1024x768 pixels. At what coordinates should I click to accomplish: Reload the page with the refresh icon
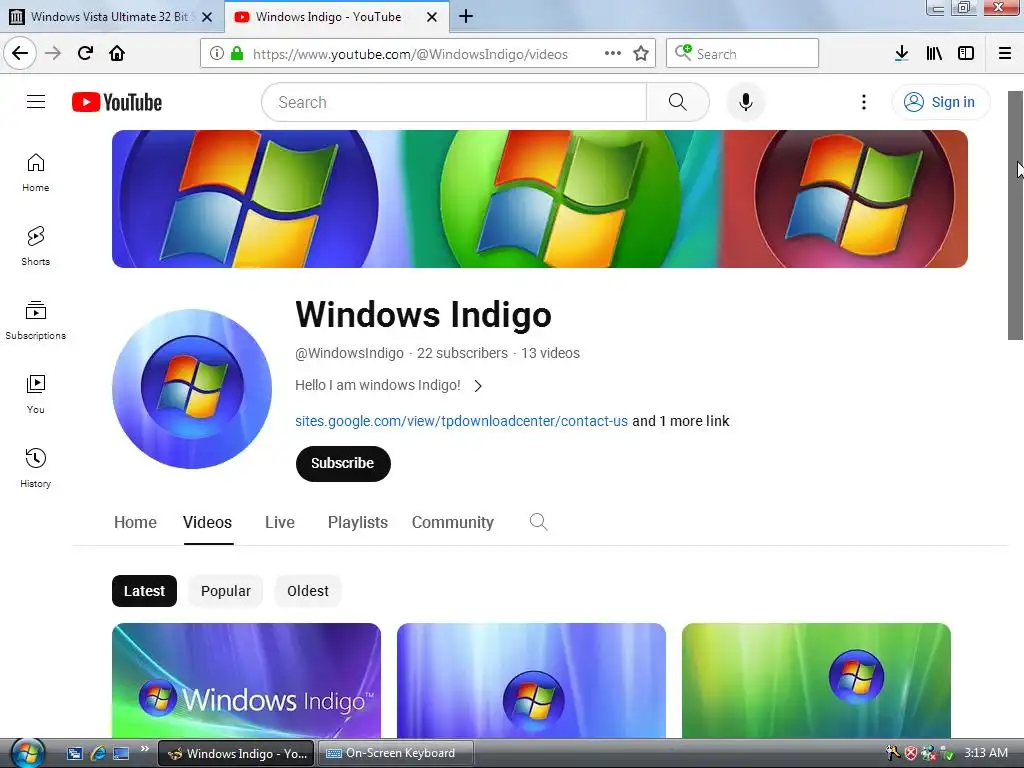[85, 53]
